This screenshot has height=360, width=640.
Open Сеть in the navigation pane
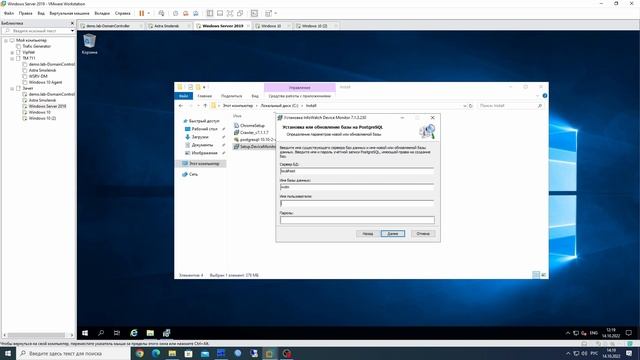[x=193, y=174]
